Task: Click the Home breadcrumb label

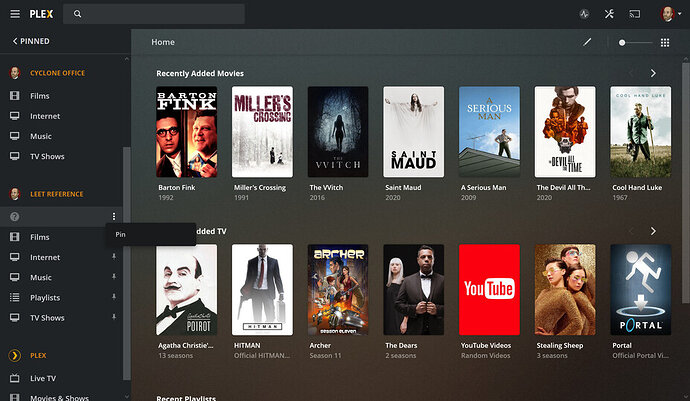Action: [x=163, y=42]
